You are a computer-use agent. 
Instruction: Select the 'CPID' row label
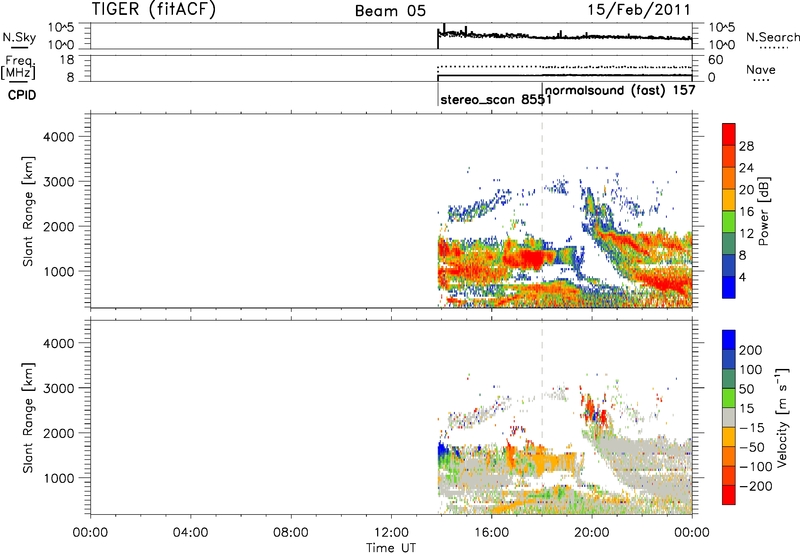pos(22,95)
